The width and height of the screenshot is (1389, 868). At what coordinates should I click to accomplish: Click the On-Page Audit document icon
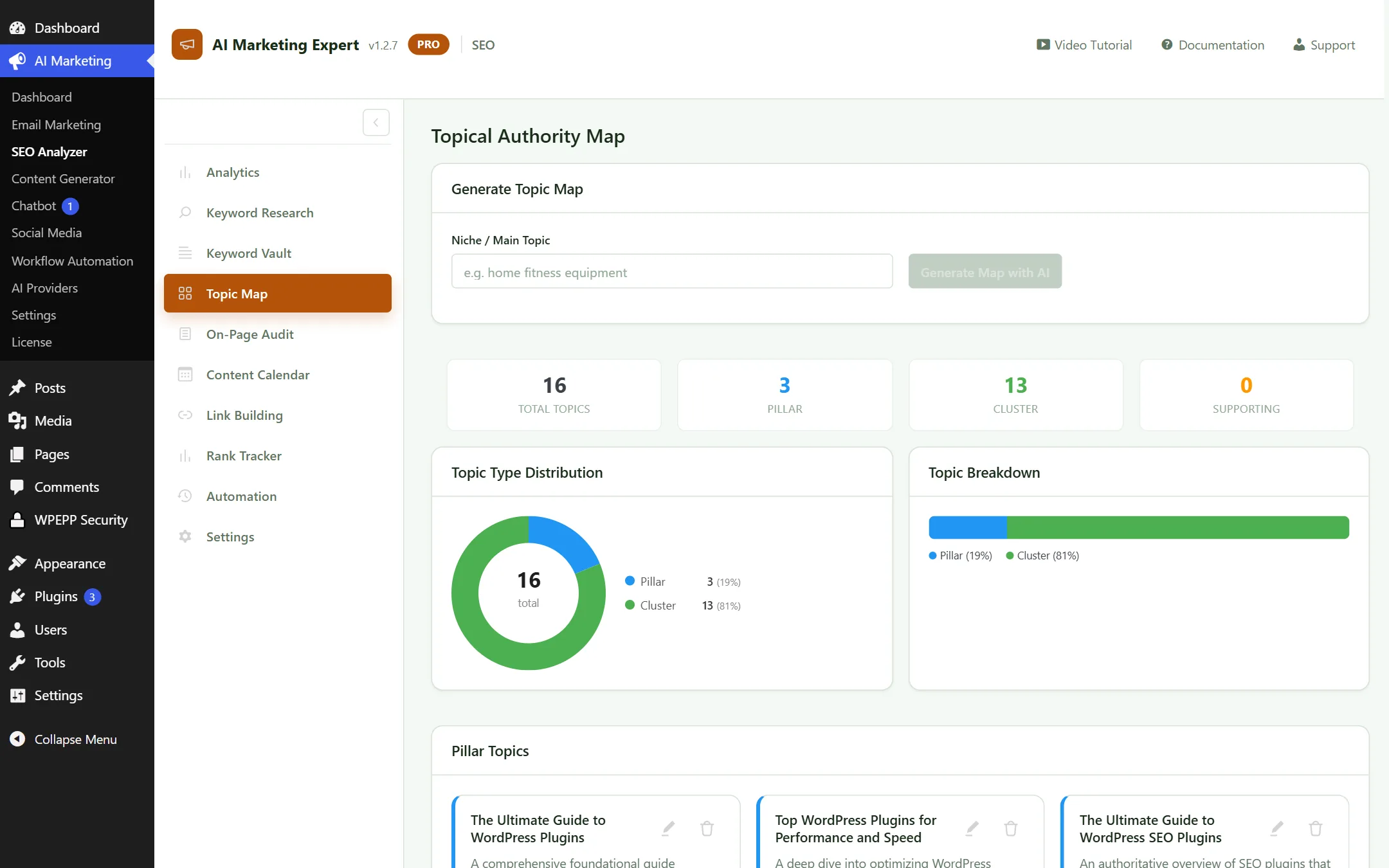tap(185, 334)
